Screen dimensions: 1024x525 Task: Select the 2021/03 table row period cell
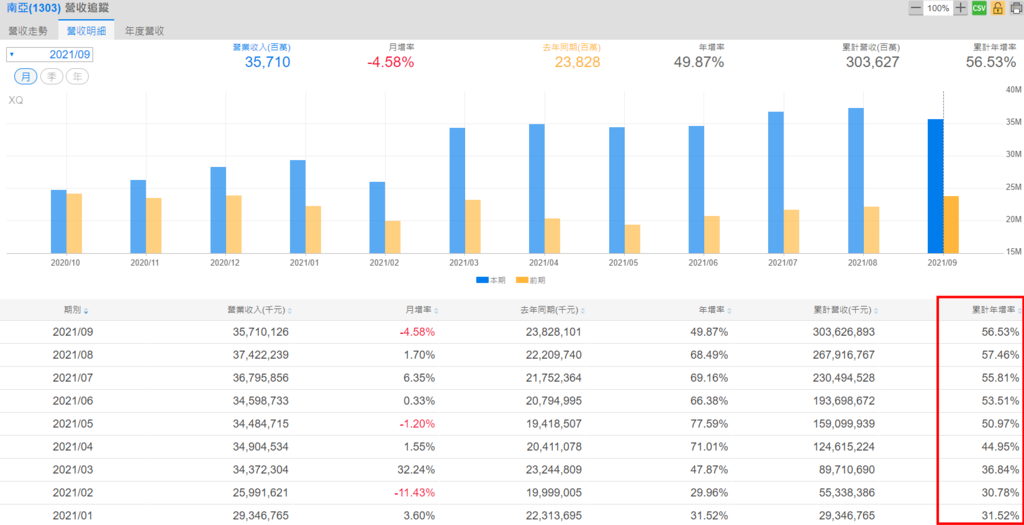tap(71, 470)
